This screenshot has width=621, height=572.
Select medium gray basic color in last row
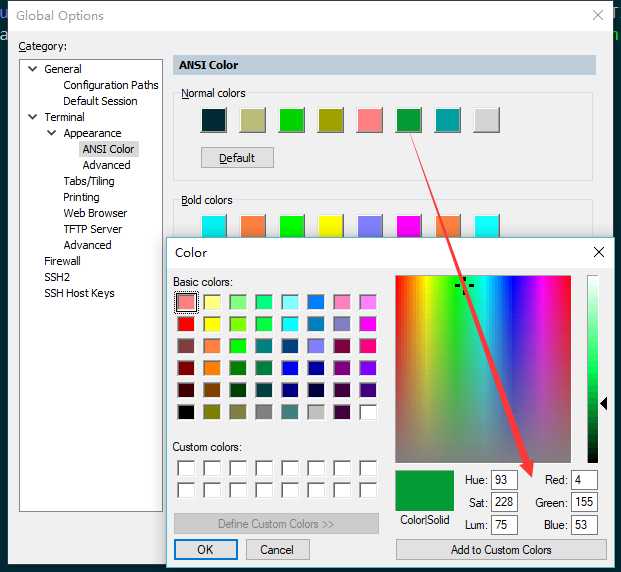point(264,412)
